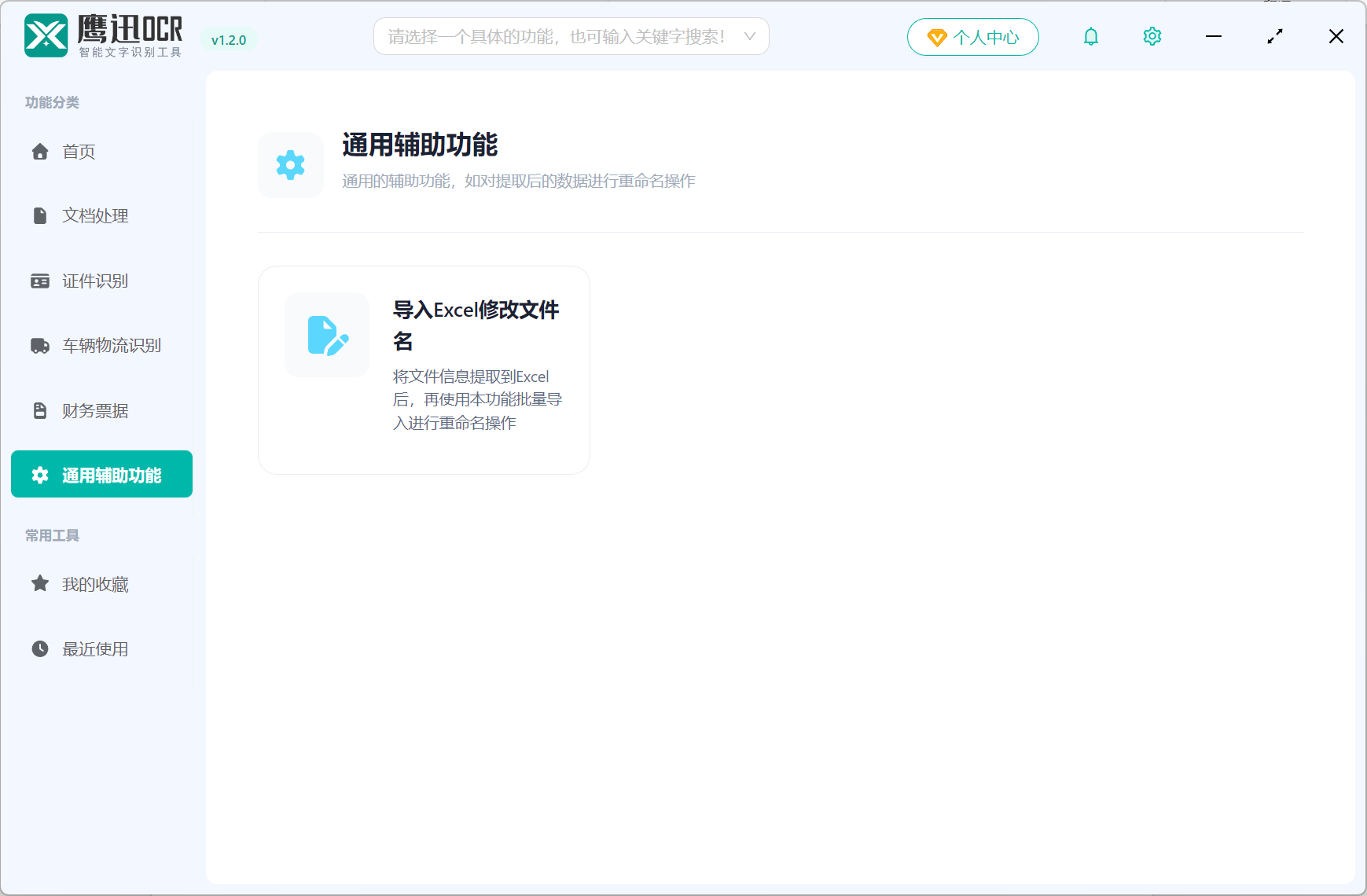
Task: Open 个人中心 personal center
Action: pyautogui.click(x=972, y=36)
